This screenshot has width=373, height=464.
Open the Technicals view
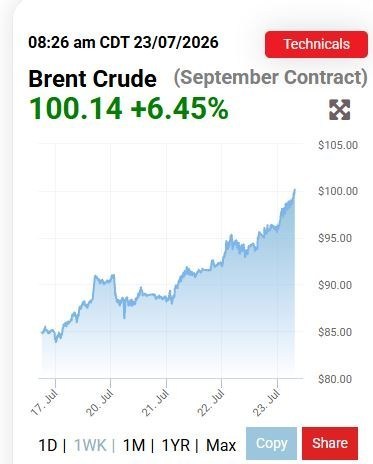[316, 44]
